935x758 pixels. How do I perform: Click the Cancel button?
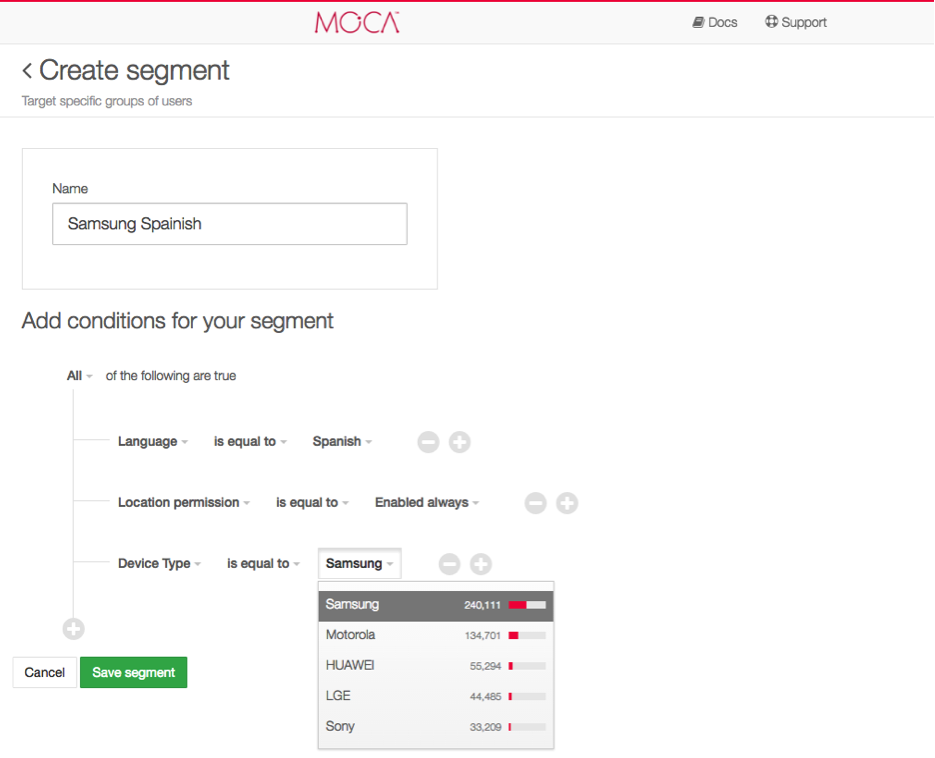tap(45, 672)
